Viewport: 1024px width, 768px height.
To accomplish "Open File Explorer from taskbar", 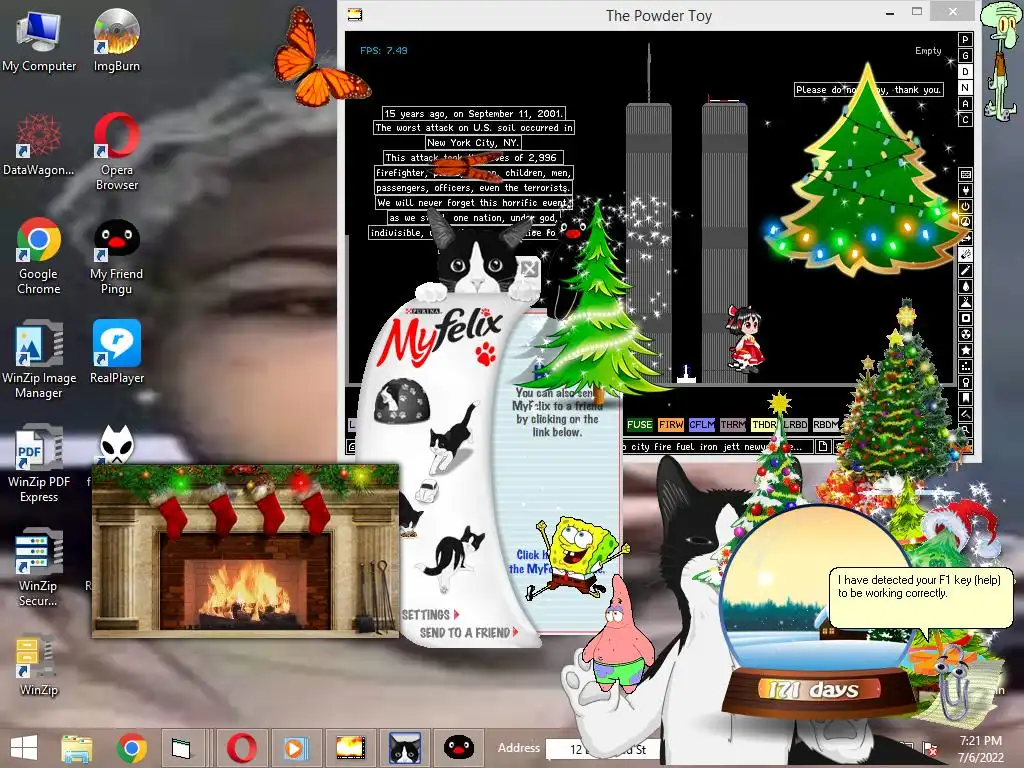I will 76,748.
